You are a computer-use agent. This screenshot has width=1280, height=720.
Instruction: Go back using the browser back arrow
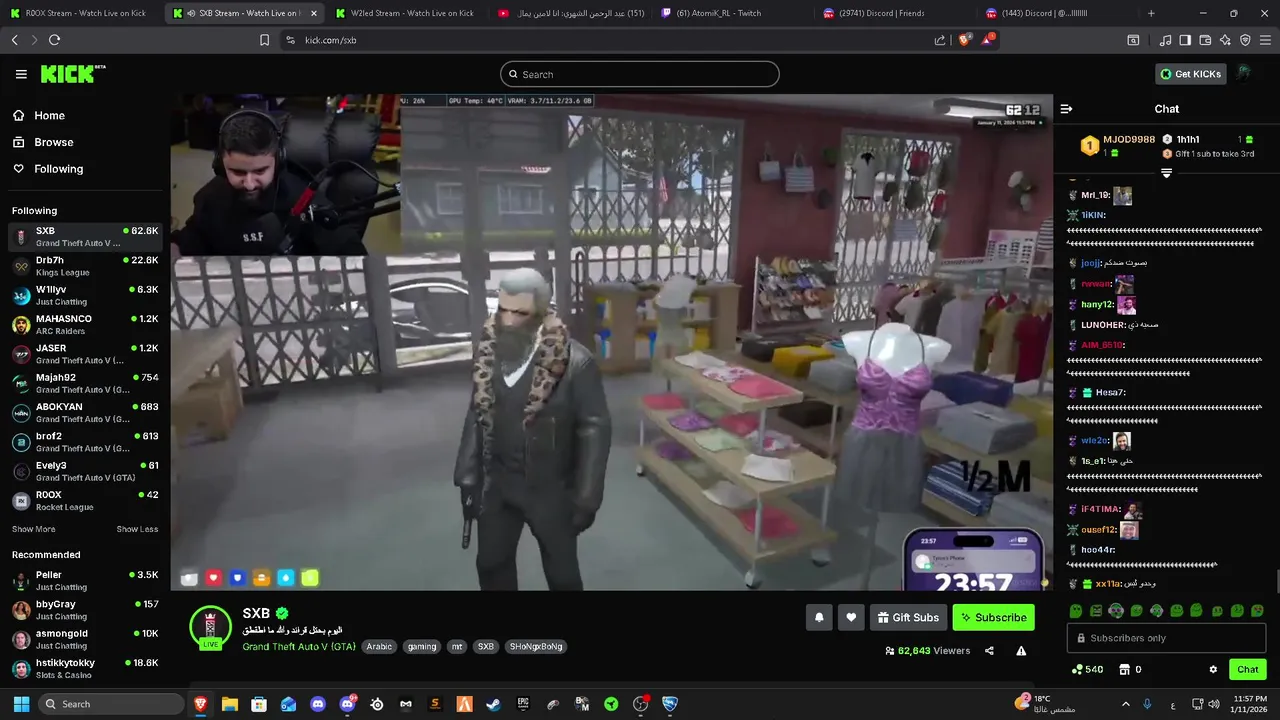pos(14,40)
